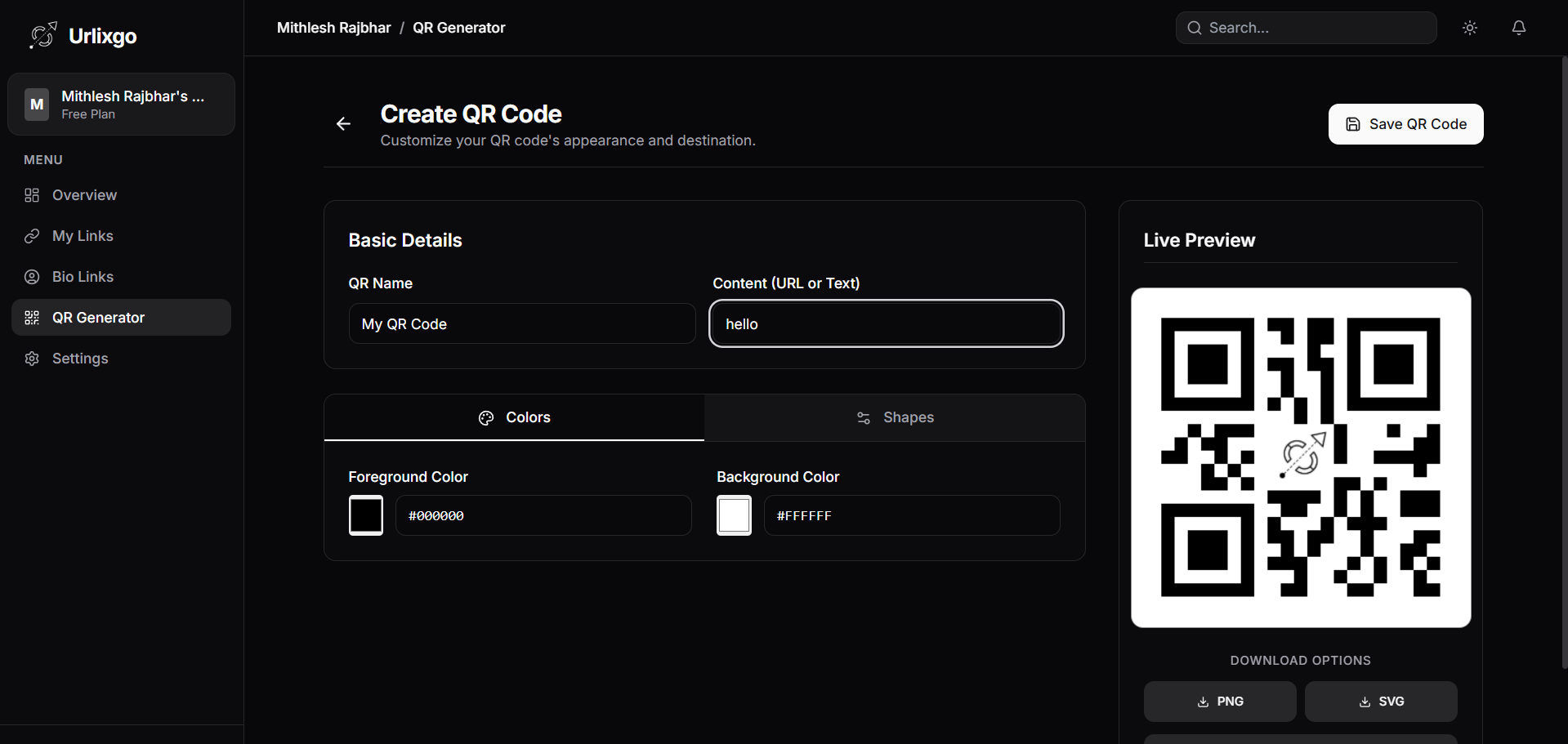Open the white background color swatch
Image resolution: width=1568 pixels, height=744 pixels.
click(734, 515)
